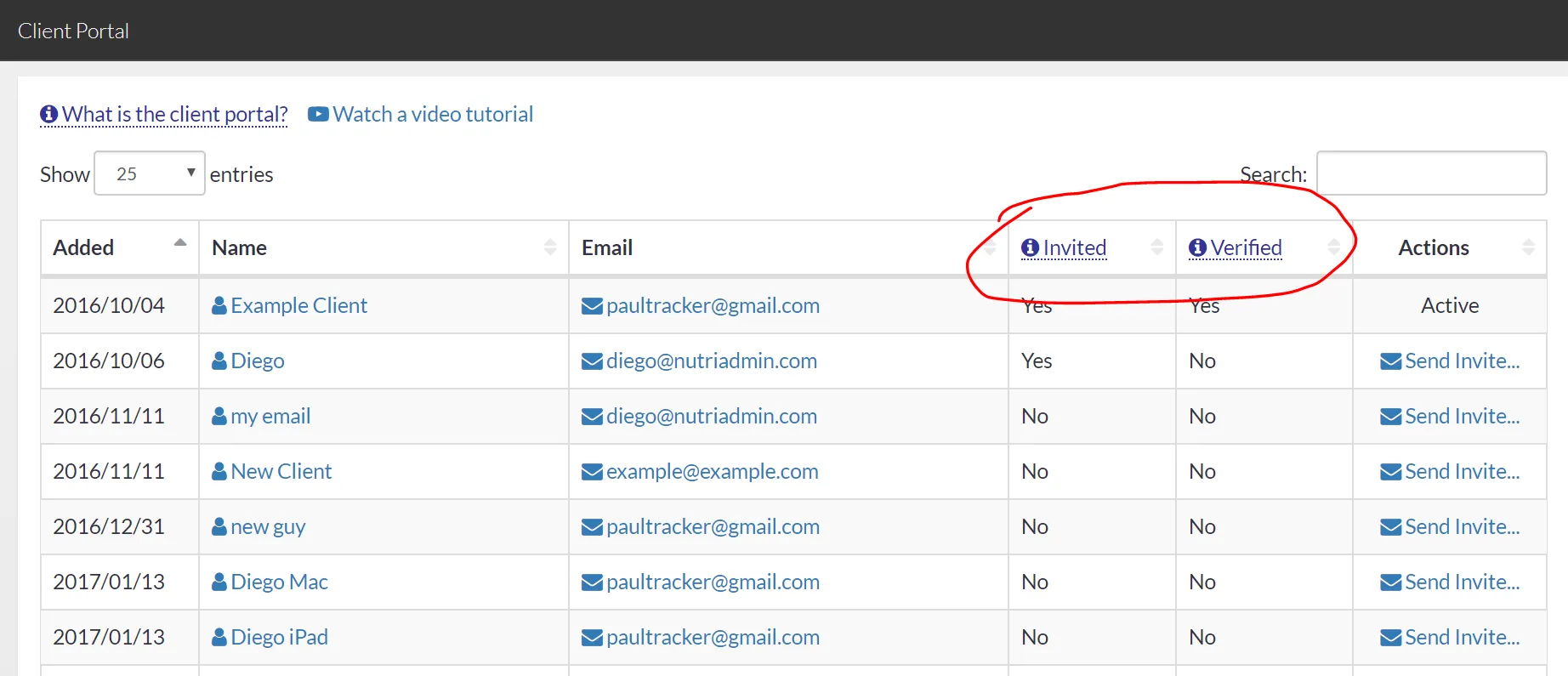This screenshot has height=676, width=1568.
Task: Open the my email client entry
Action: (x=270, y=416)
